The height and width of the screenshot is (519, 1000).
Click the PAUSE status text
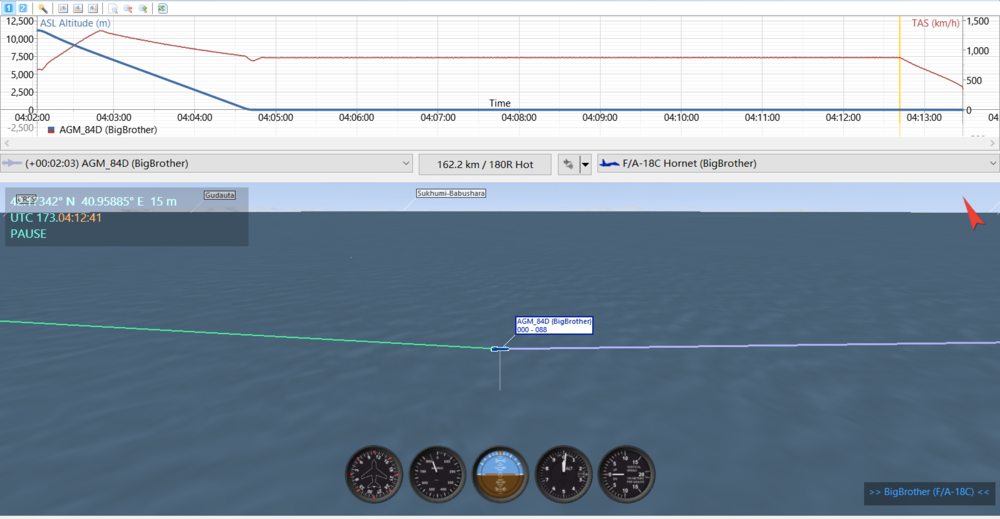pyautogui.click(x=28, y=234)
